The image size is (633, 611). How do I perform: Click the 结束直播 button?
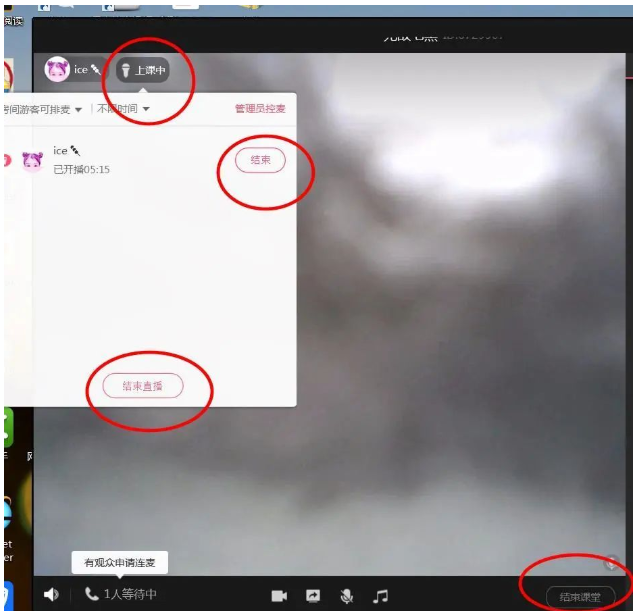[143, 386]
